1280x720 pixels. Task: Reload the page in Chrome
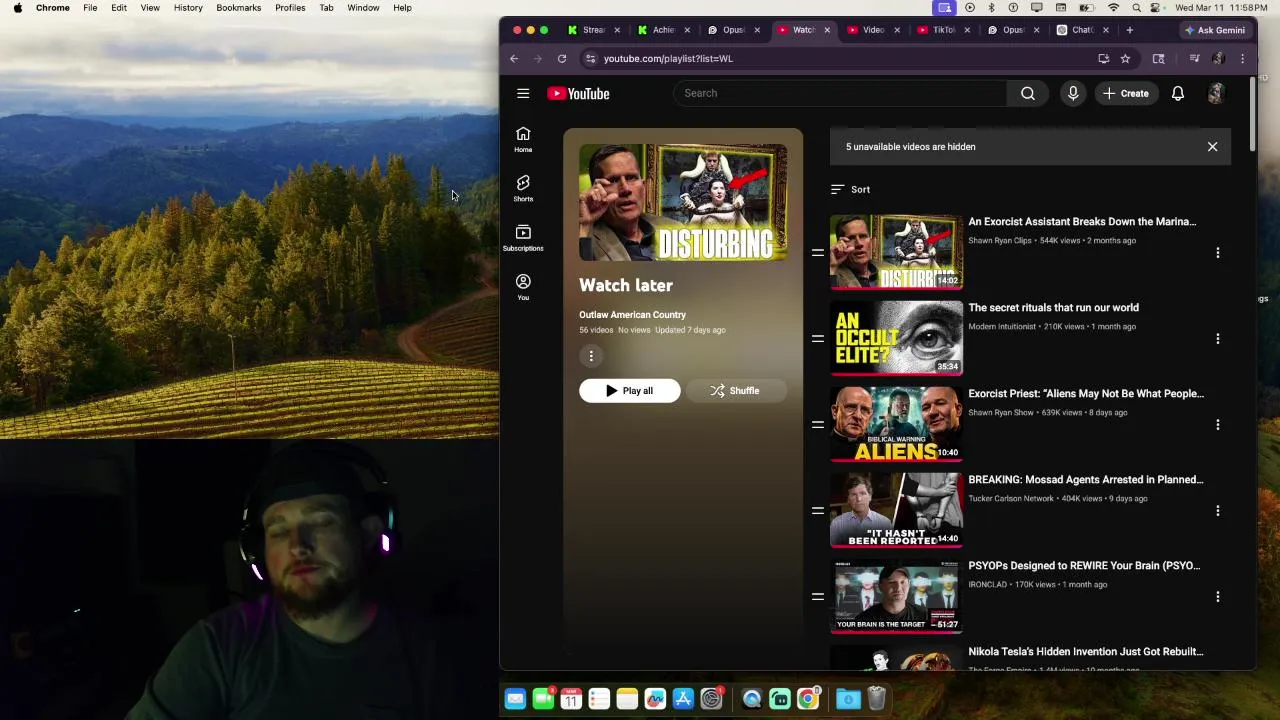pos(562,58)
